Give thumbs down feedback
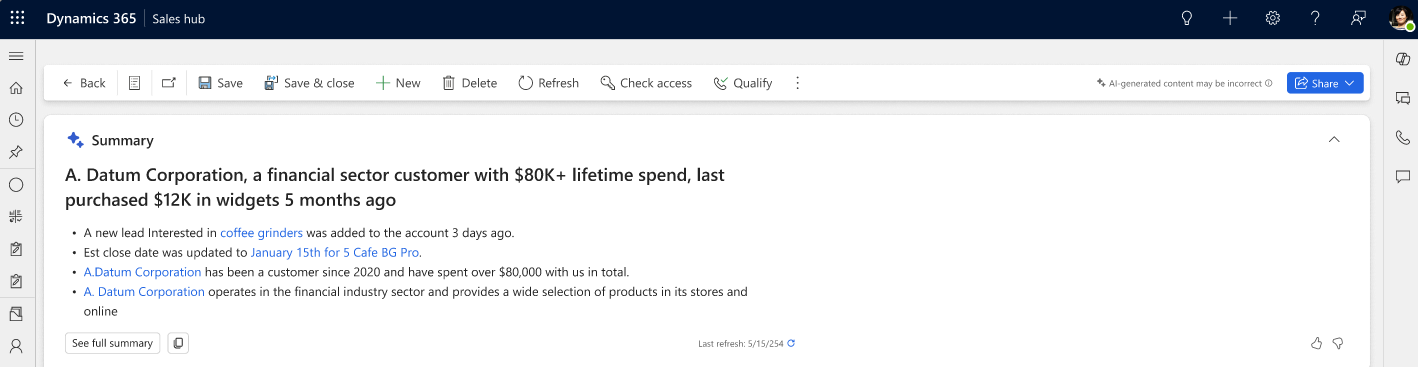 coord(1338,343)
